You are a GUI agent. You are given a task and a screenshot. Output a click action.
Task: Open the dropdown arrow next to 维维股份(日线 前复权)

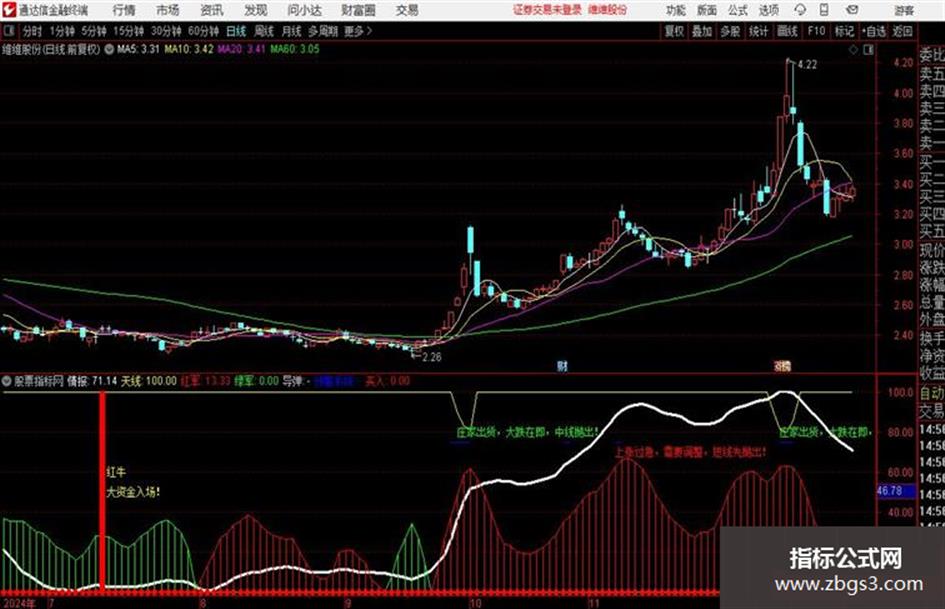pos(109,49)
